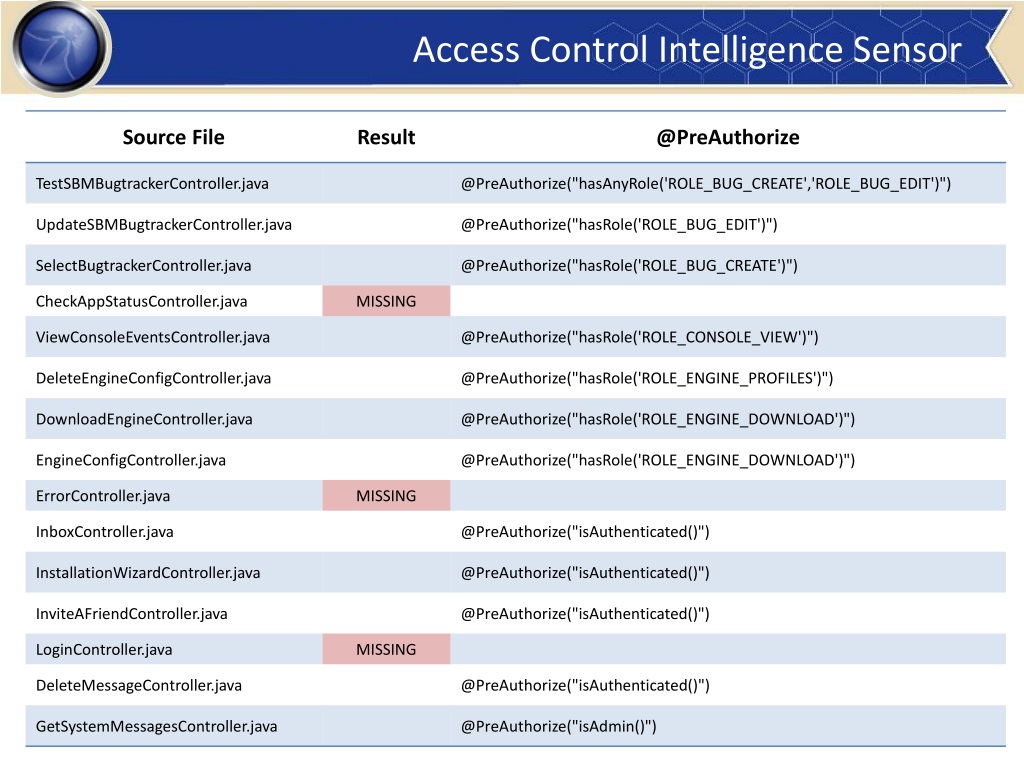
Task: Click the Access Control Intelligence Sensor title
Action: (x=687, y=50)
